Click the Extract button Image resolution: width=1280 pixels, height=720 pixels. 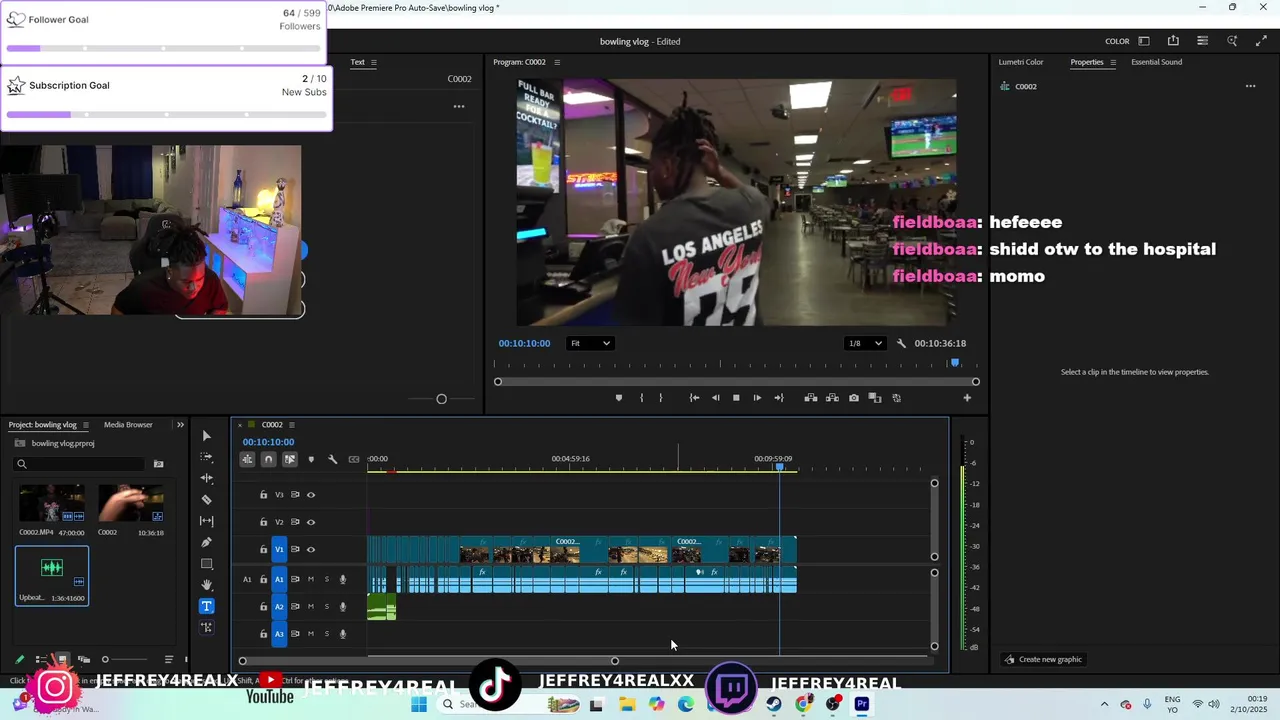click(832, 398)
